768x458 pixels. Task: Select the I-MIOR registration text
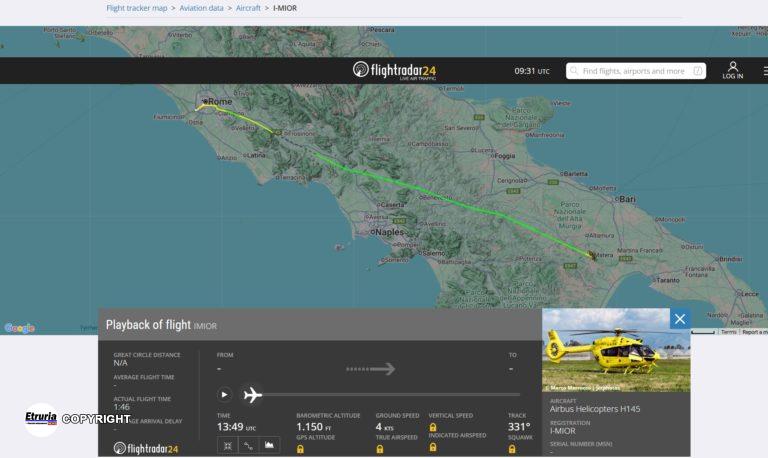click(563, 431)
